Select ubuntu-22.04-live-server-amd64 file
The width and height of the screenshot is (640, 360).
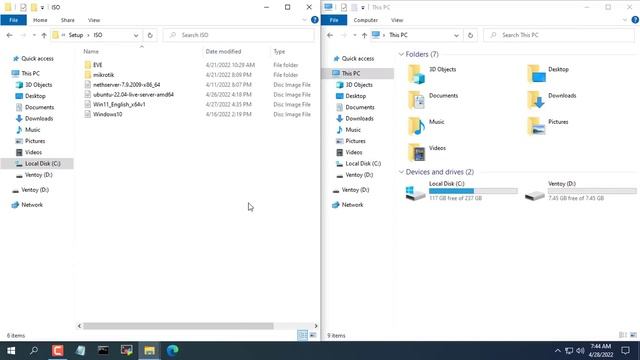[x=133, y=94]
